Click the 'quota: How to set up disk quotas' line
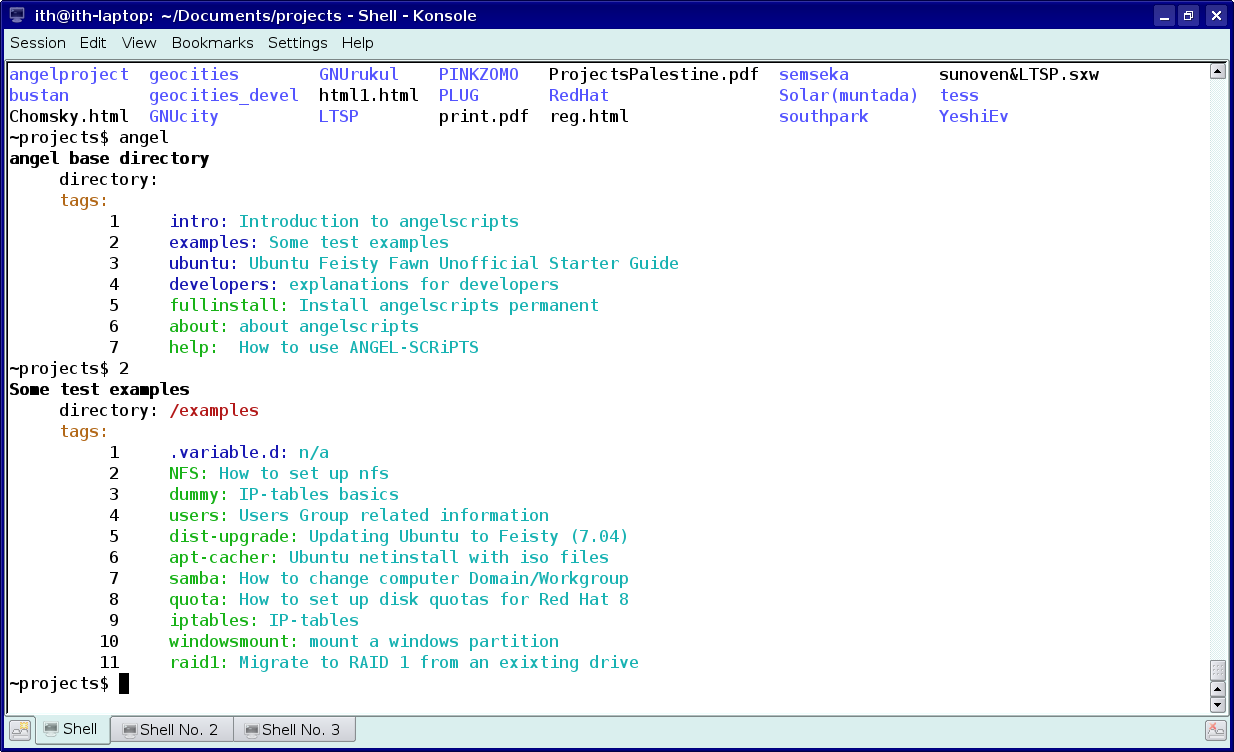The width and height of the screenshot is (1234, 752). (399, 599)
